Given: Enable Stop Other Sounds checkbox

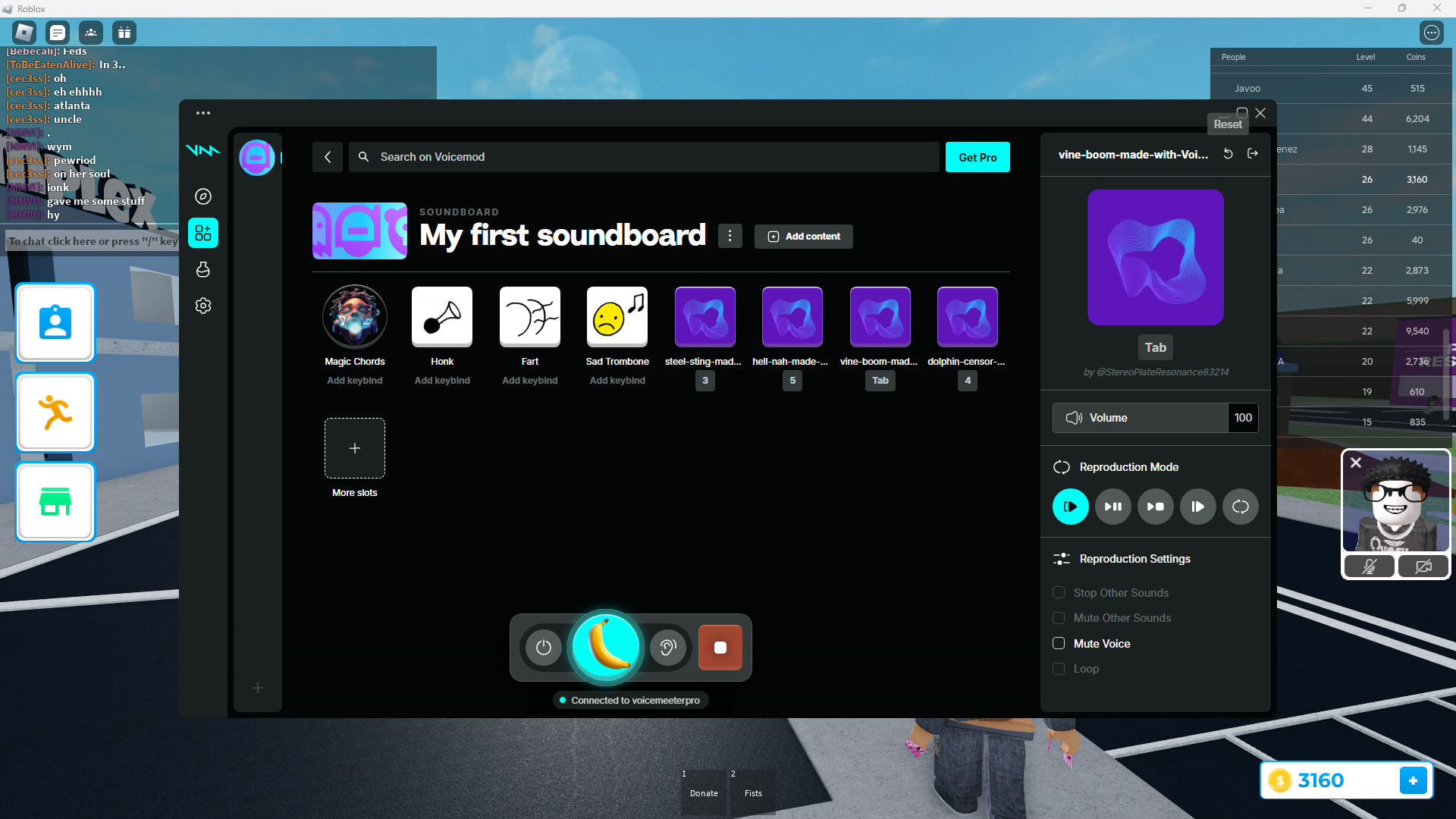Looking at the screenshot, I should [1059, 593].
